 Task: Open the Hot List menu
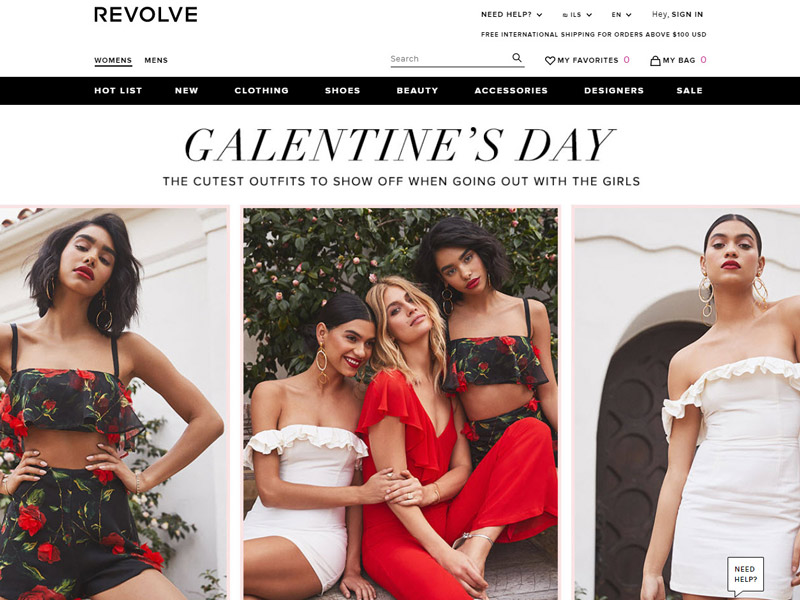pyautogui.click(x=118, y=91)
